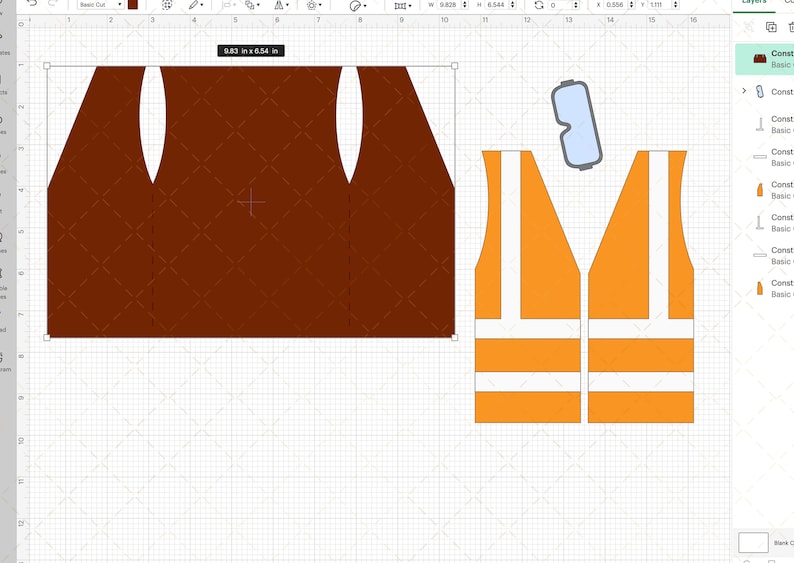Select the blue safety goggles on canvas
This screenshot has height=563, width=794.
[x=577, y=125]
